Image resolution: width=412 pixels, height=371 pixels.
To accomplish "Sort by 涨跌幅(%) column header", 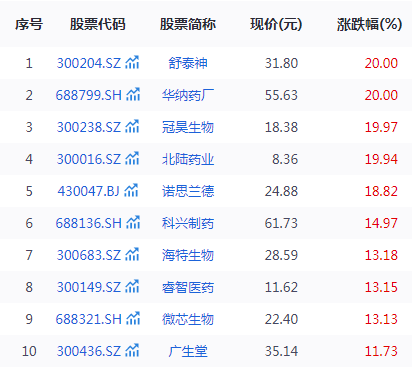I will tap(369, 24).
